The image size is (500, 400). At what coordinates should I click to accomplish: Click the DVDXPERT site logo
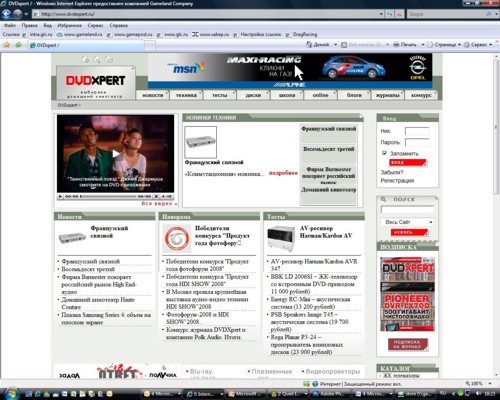click(95, 80)
